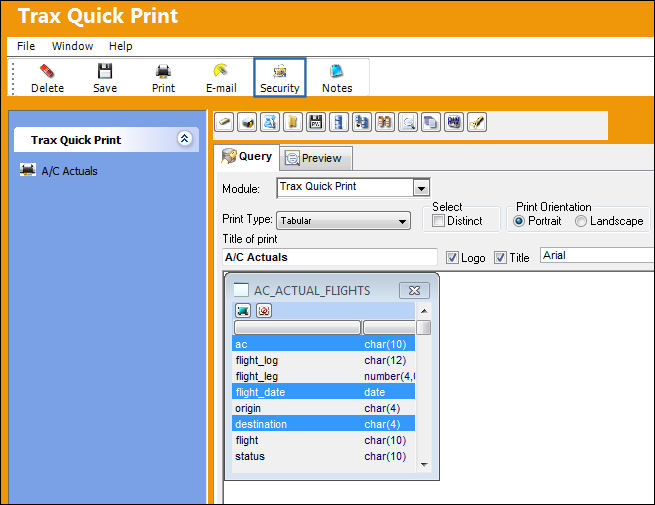Click the copy pages icon in the query toolbar
Screen dimensions: 655x505
tap(431, 122)
